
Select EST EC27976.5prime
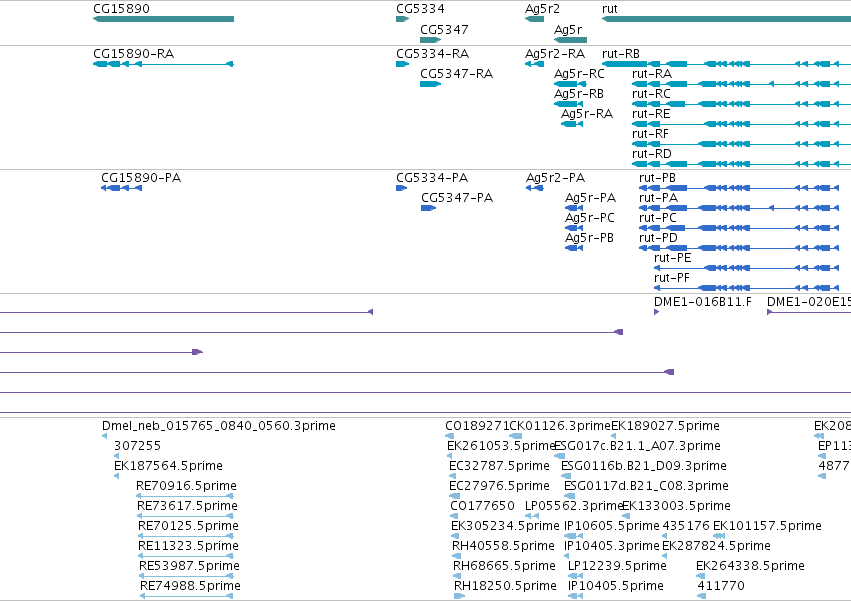coord(499,486)
